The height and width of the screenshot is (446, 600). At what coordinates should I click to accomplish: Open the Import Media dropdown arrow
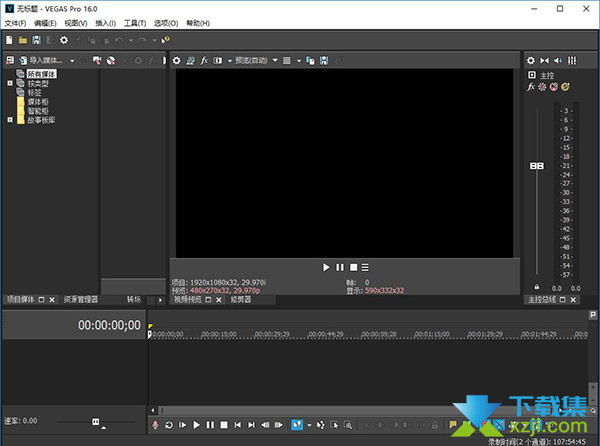coord(72,60)
